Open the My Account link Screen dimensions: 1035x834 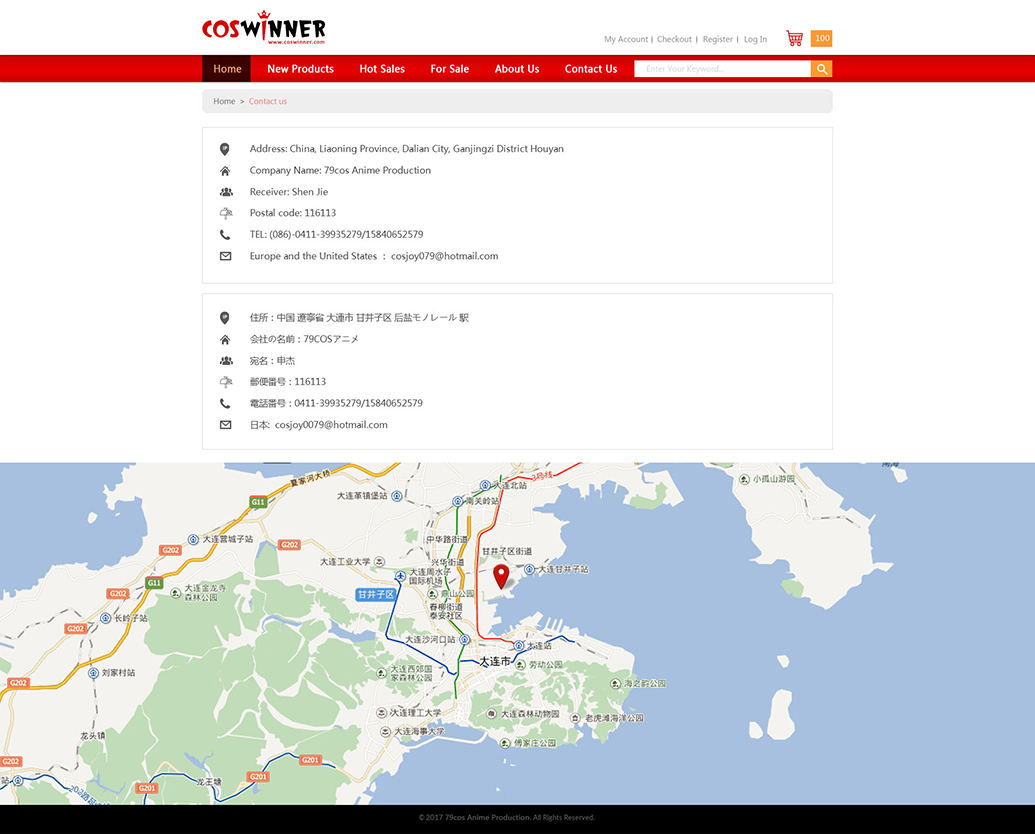point(625,39)
